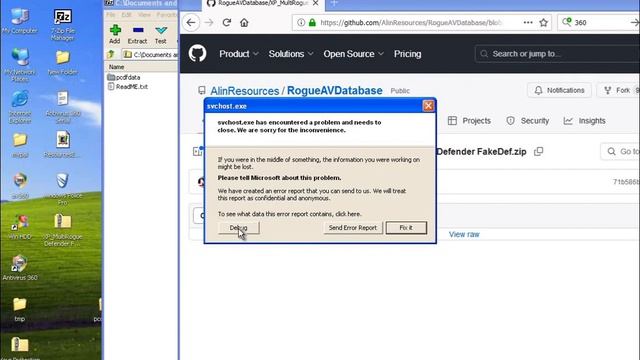Open the RogueAVDatabase repository link
The width and height of the screenshot is (640, 360).
click(335, 91)
